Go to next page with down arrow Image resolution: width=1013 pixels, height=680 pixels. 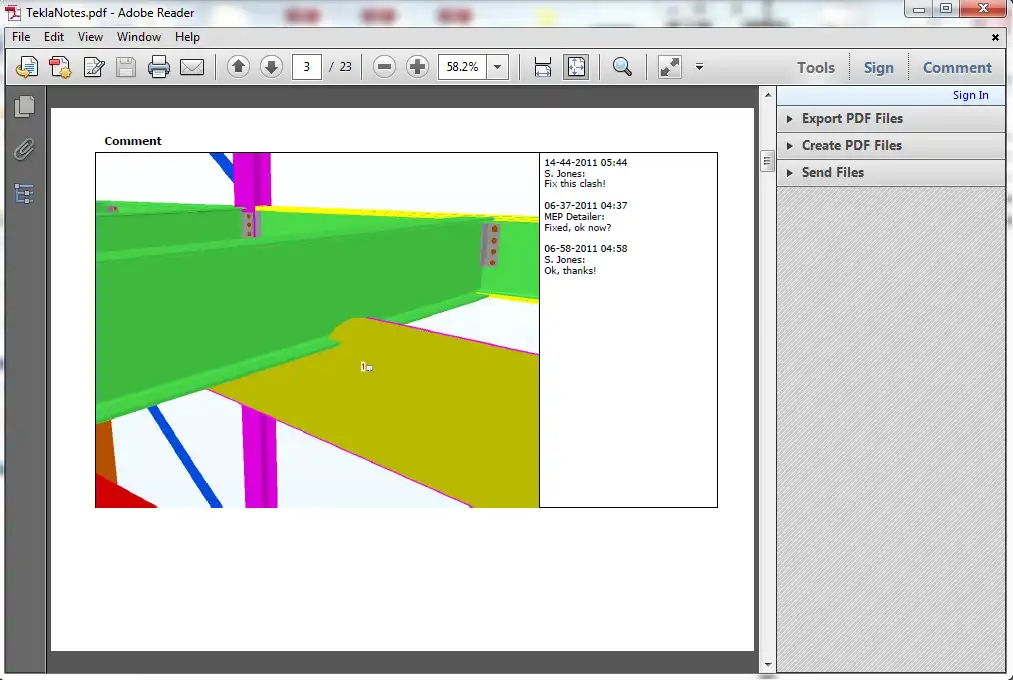[x=271, y=67]
